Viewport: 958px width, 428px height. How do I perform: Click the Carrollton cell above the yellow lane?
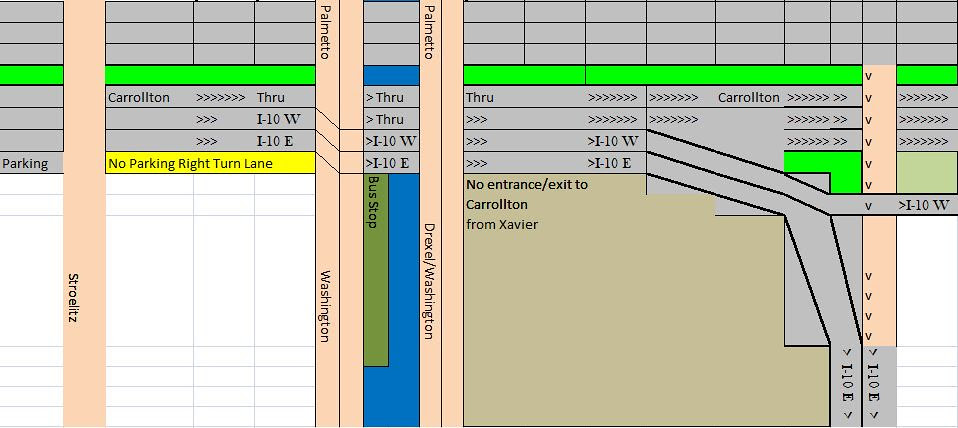150,97
